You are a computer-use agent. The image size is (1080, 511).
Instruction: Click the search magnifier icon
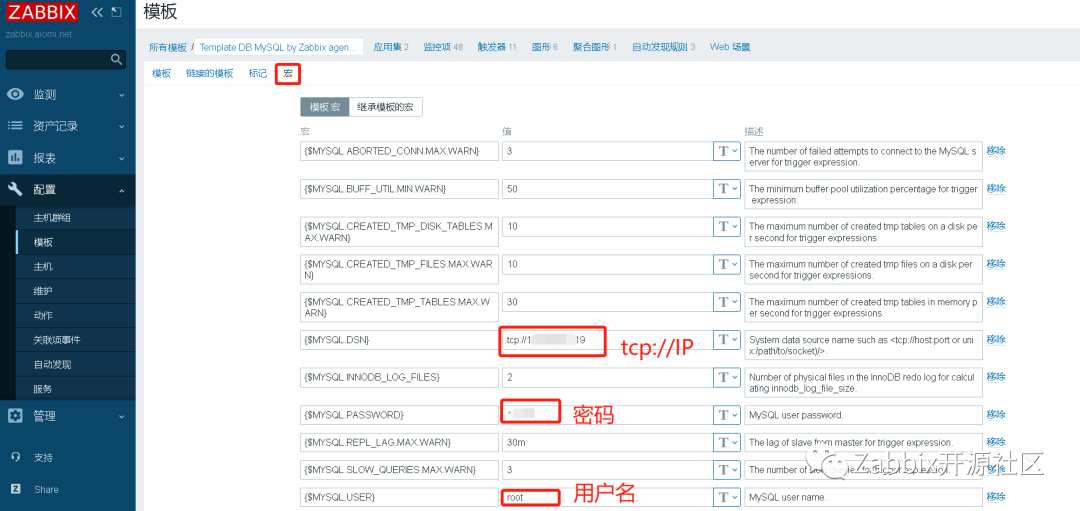[116, 60]
